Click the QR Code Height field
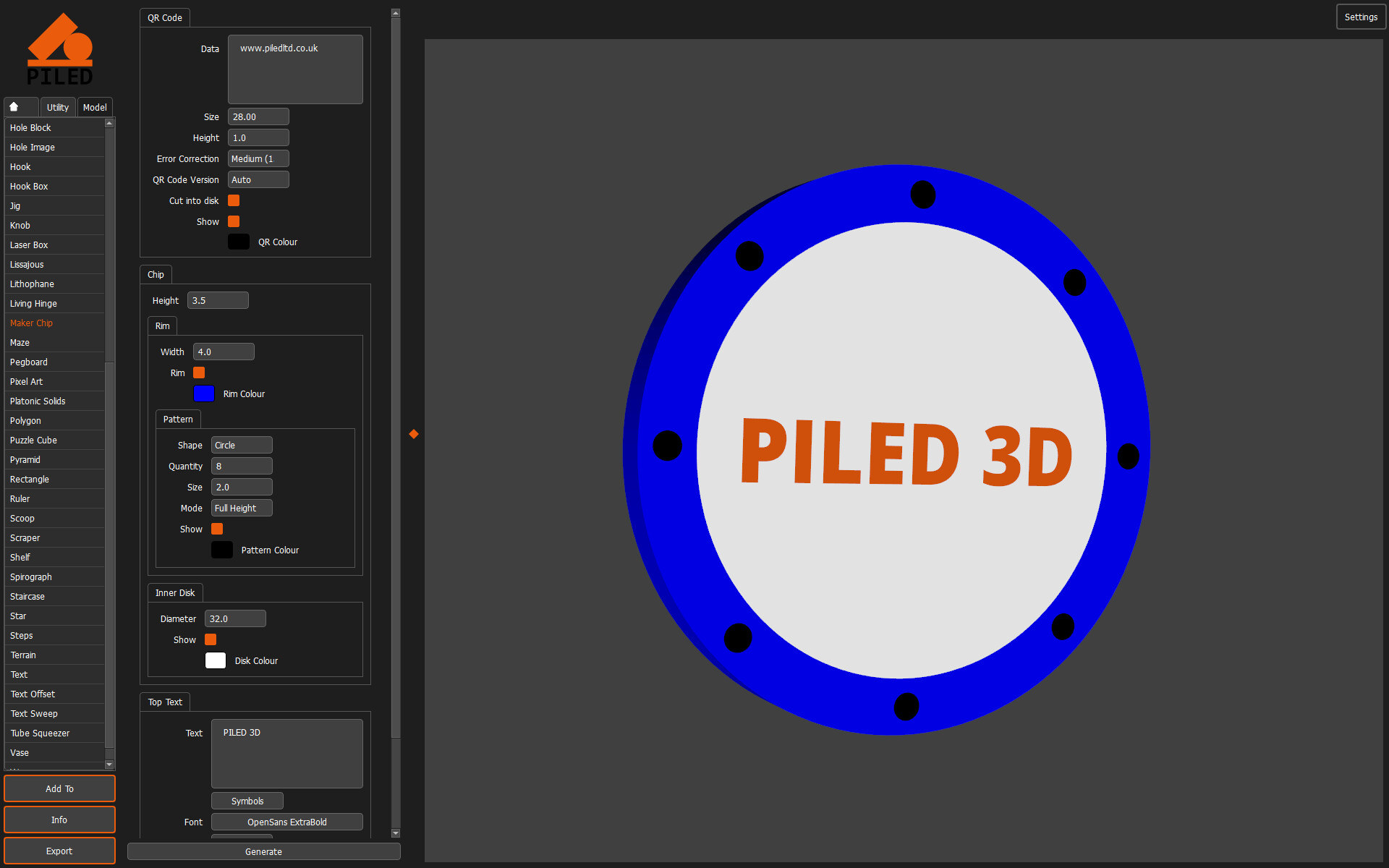This screenshot has height=868, width=1389. pyautogui.click(x=258, y=137)
